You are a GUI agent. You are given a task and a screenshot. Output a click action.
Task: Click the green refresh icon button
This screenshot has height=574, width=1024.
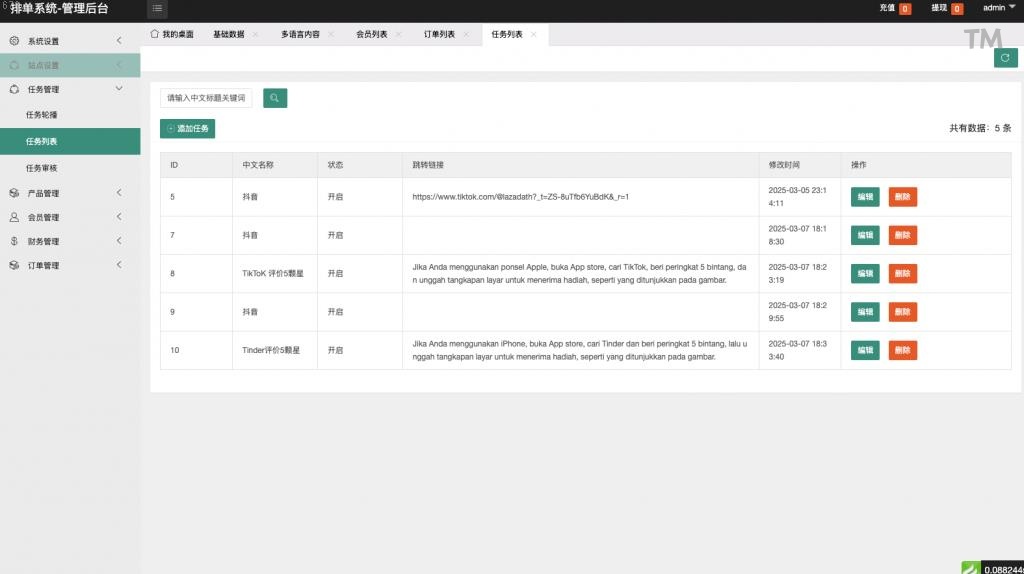tap(1005, 58)
